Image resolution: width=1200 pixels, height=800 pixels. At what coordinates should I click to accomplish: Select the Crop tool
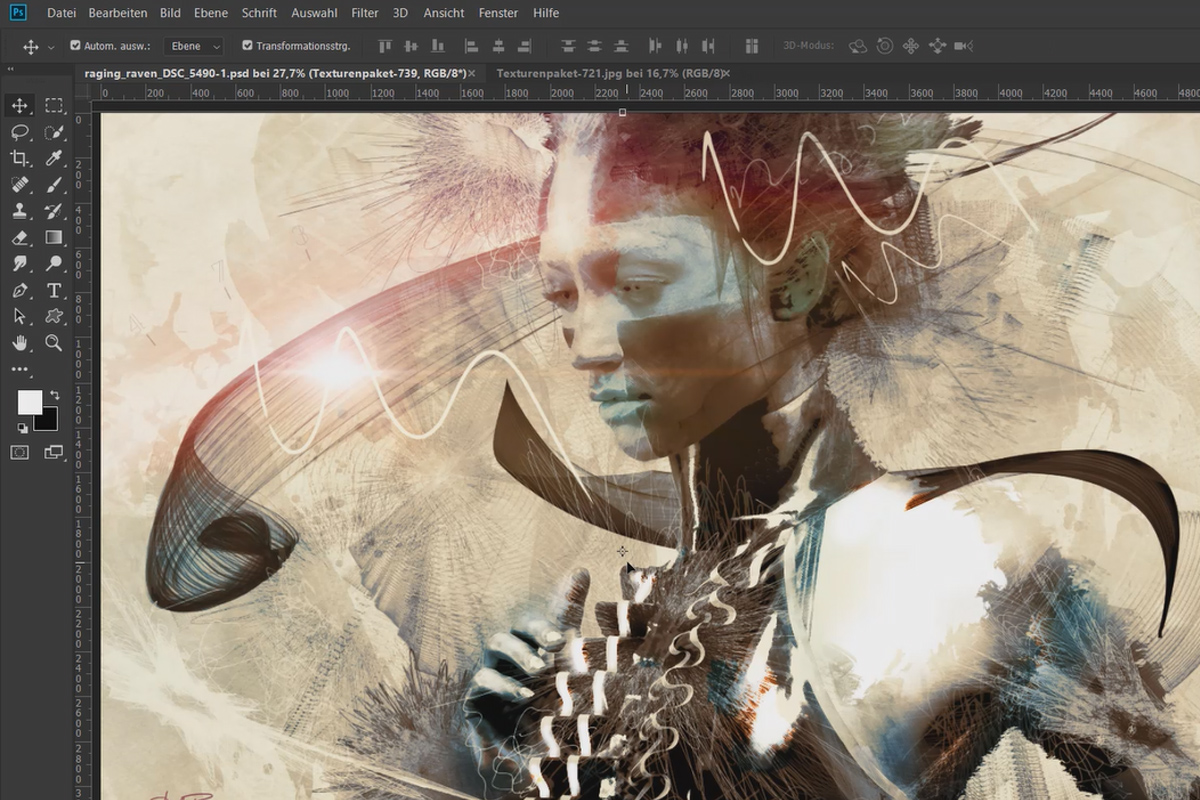coord(19,158)
